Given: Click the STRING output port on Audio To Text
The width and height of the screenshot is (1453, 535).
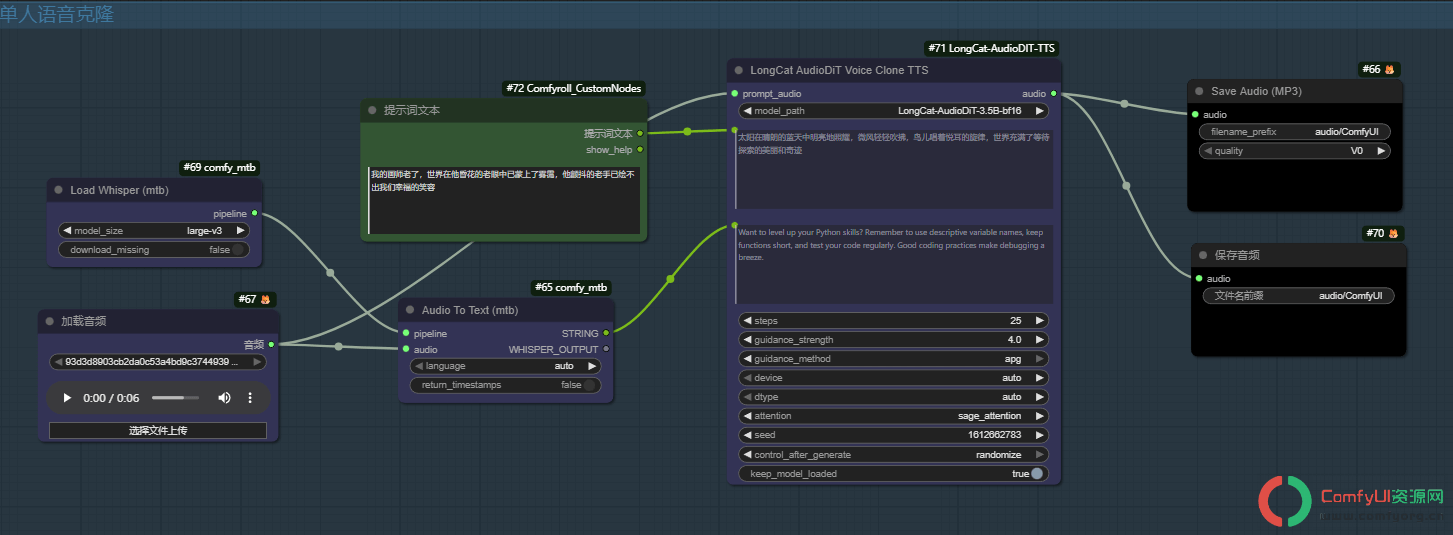Looking at the screenshot, I should (x=606, y=333).
